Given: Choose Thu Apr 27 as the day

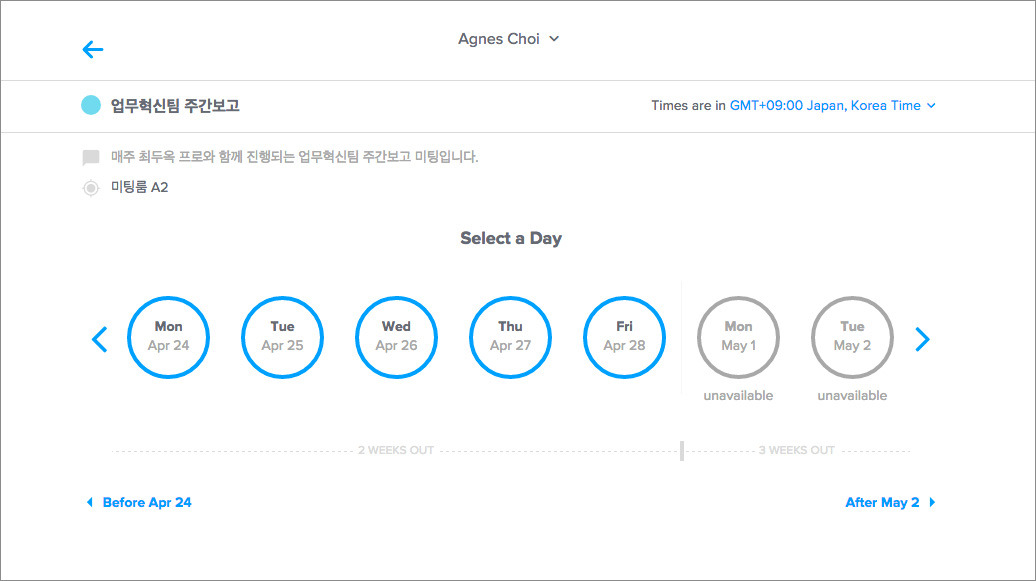Looking at the screenshot, I should (510, 337).
